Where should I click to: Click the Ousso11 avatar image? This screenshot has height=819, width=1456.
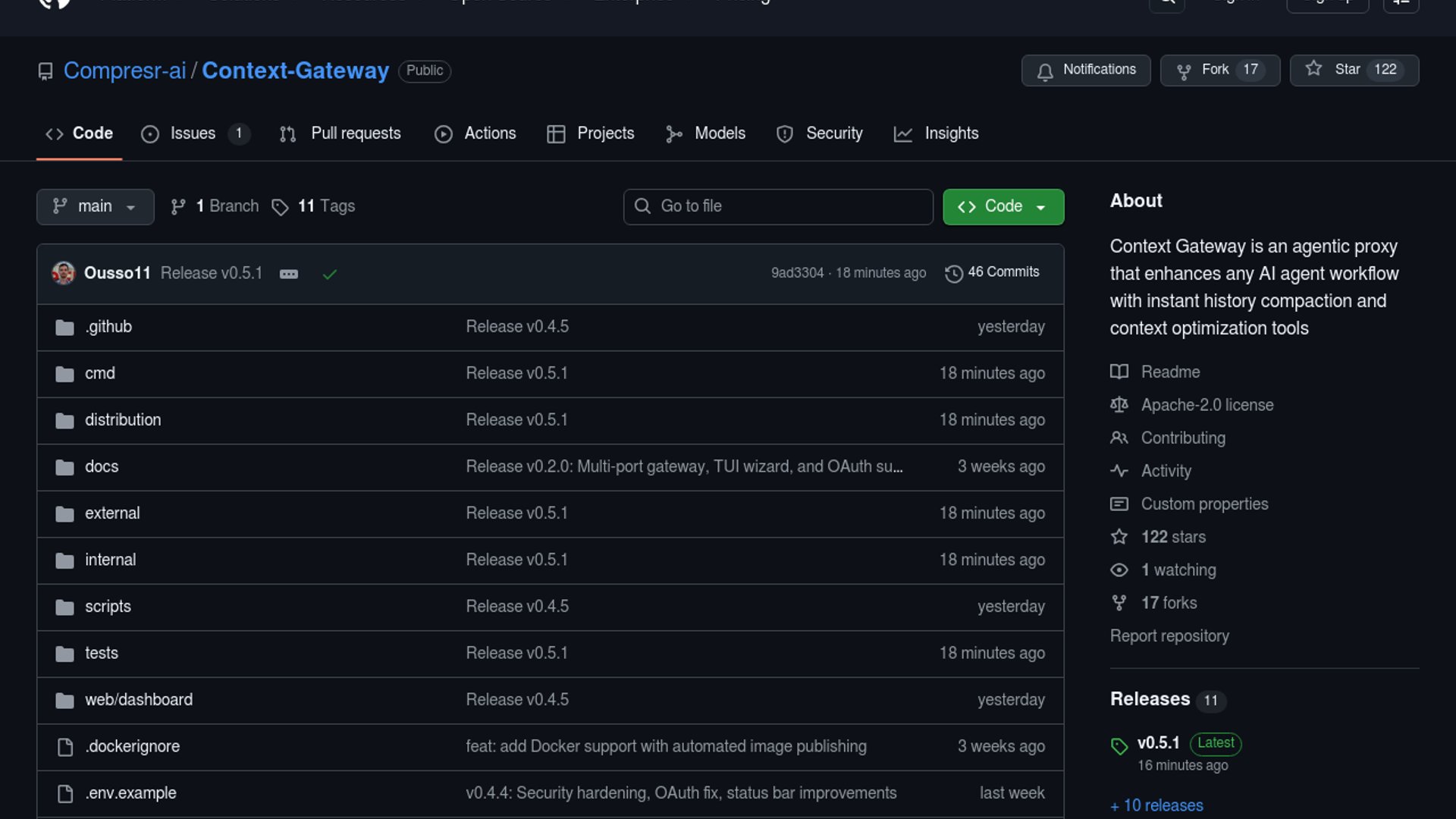click(64, 273)
